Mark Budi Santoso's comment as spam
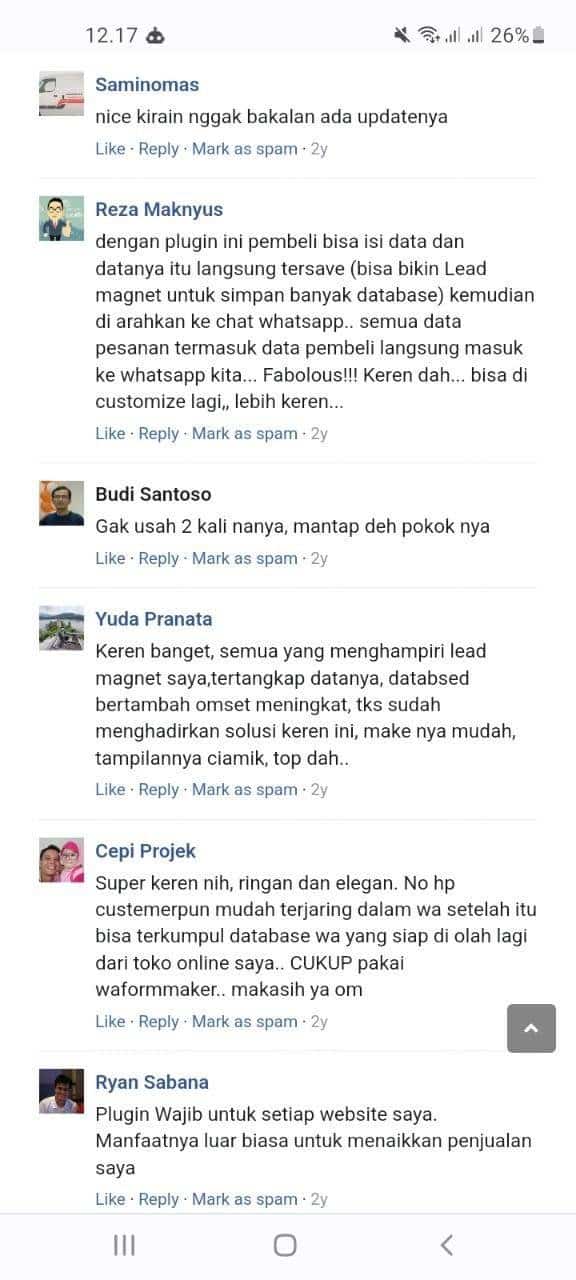This screenshot has height=1280, width=576. point(245,558)
